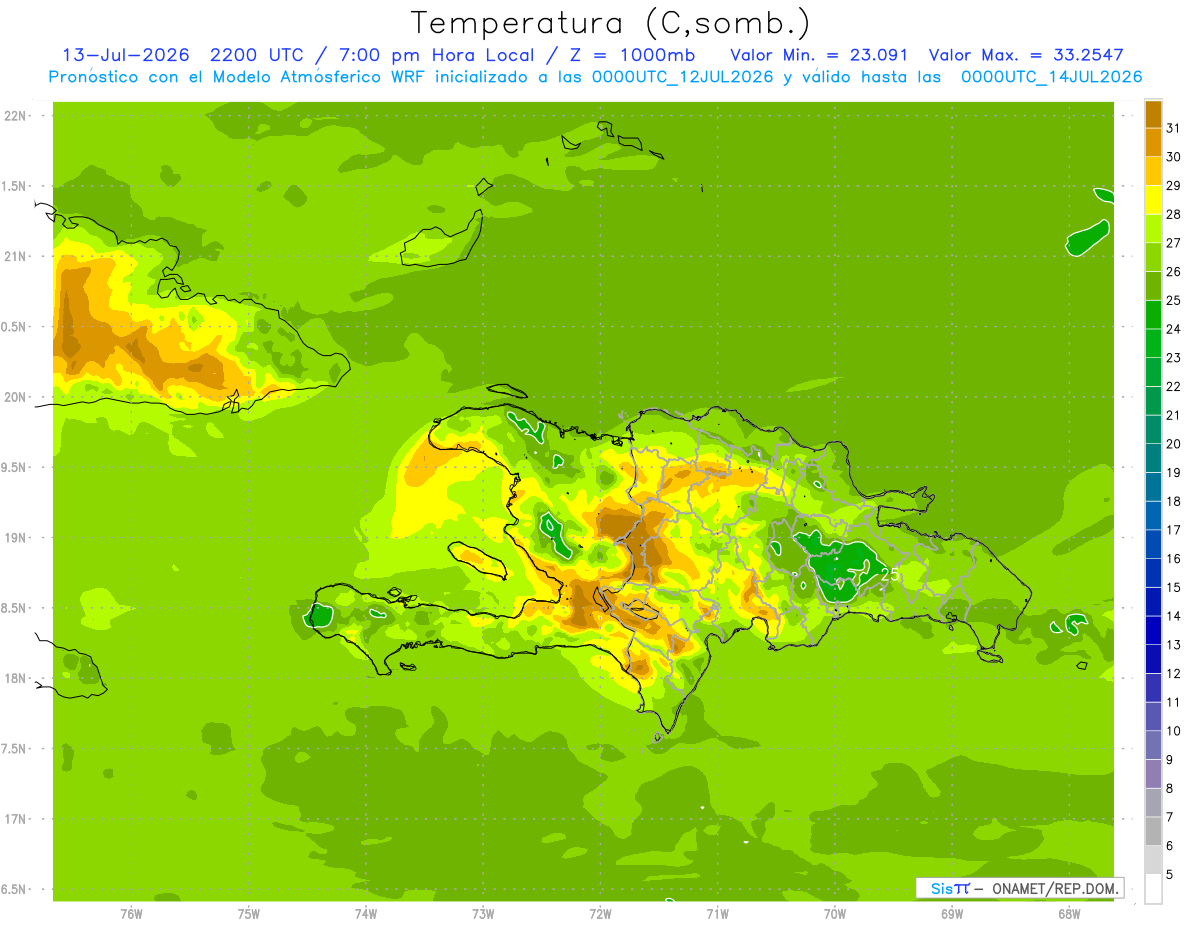Click the colorbar label "24"
Screen dimensions: 1200x927
click(1173, 329)
